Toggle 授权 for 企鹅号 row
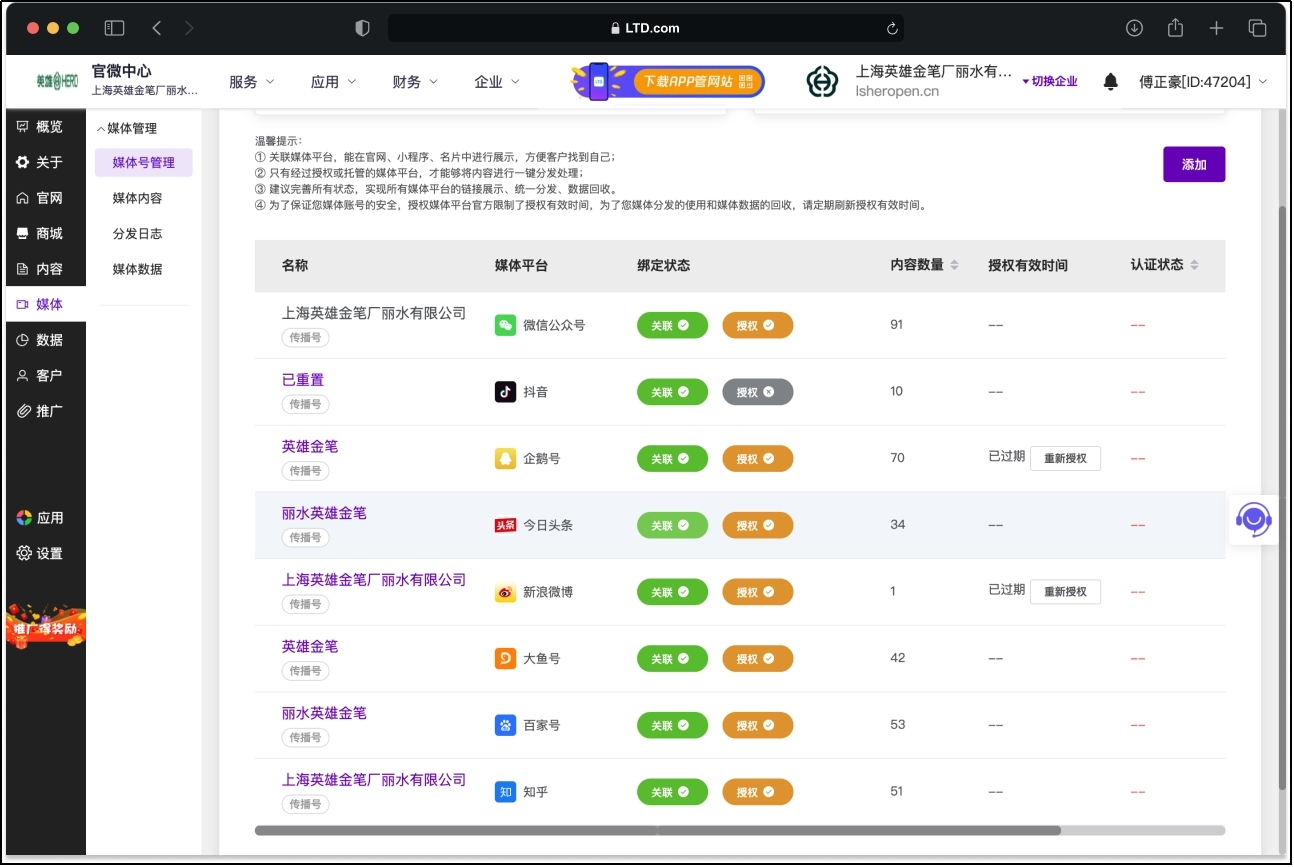 (757, 458)
